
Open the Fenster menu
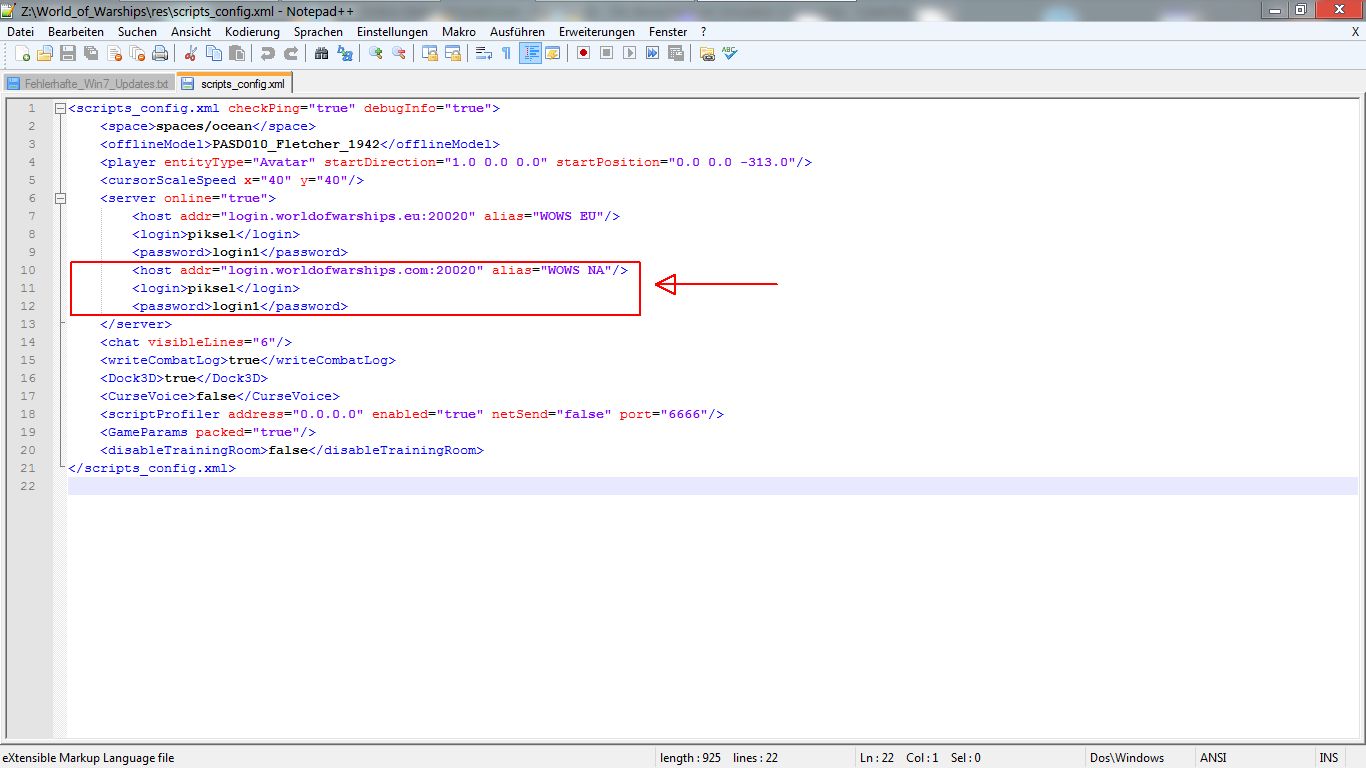[x=668, y=32]
